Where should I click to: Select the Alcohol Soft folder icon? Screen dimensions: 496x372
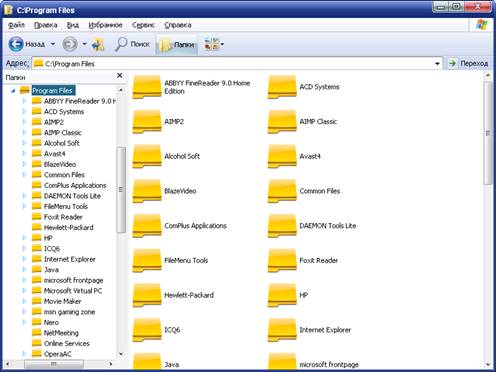click(x=147, y=156)
